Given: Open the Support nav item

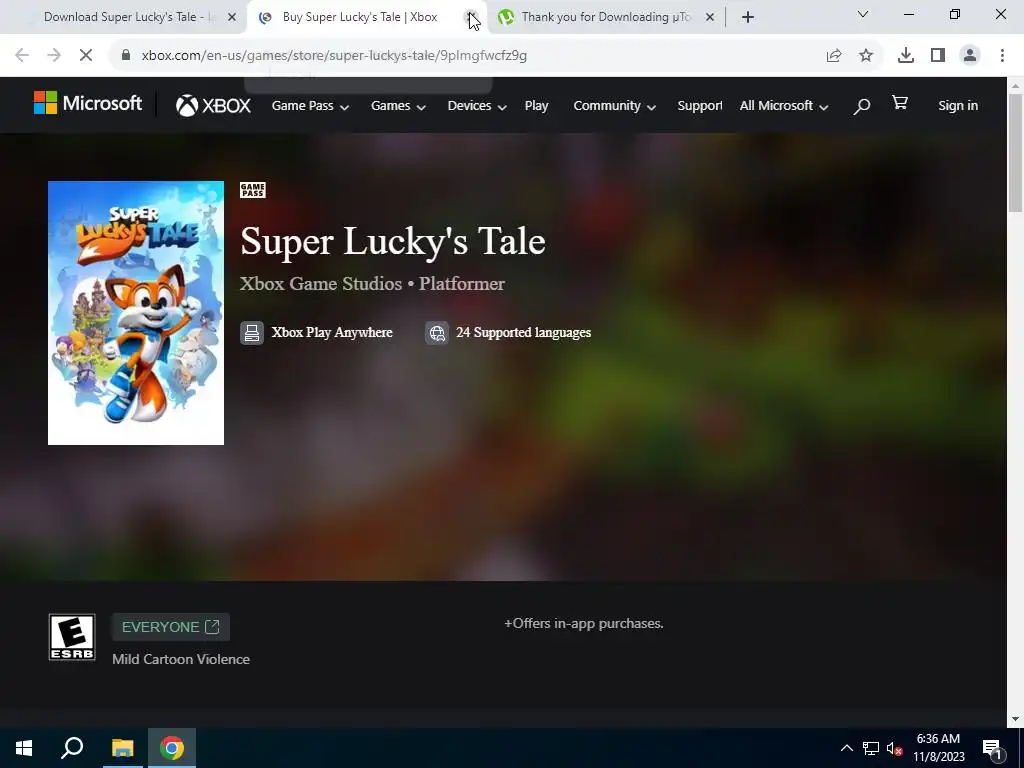Looking at the screenshot, I should point(699,106).
